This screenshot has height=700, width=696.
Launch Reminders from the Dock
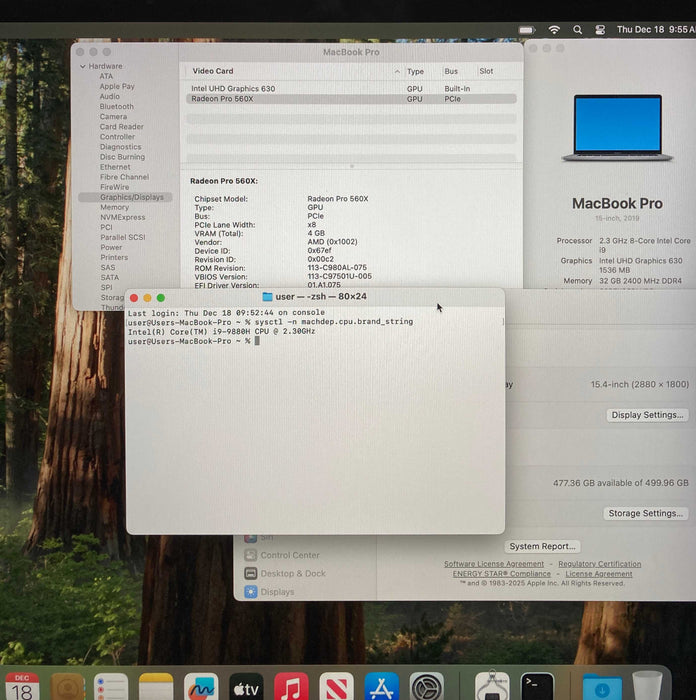pyautogui.click(x=111, y=687)
